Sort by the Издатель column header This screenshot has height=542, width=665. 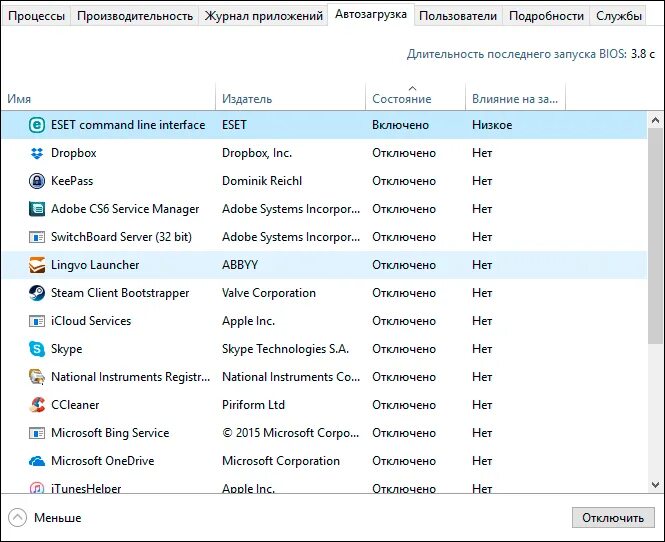tap(247, 99)
